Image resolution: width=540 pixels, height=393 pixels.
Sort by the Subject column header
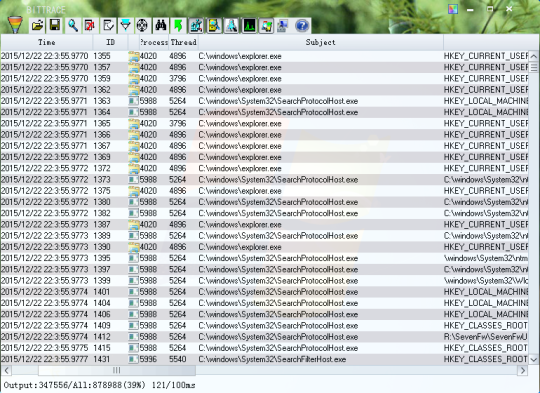321,42
